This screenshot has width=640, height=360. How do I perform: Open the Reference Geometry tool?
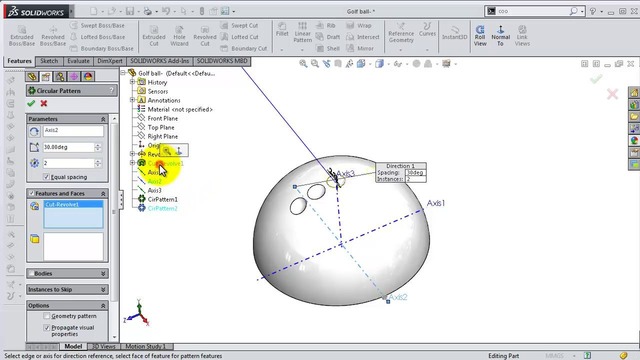(x=401, y=33)
